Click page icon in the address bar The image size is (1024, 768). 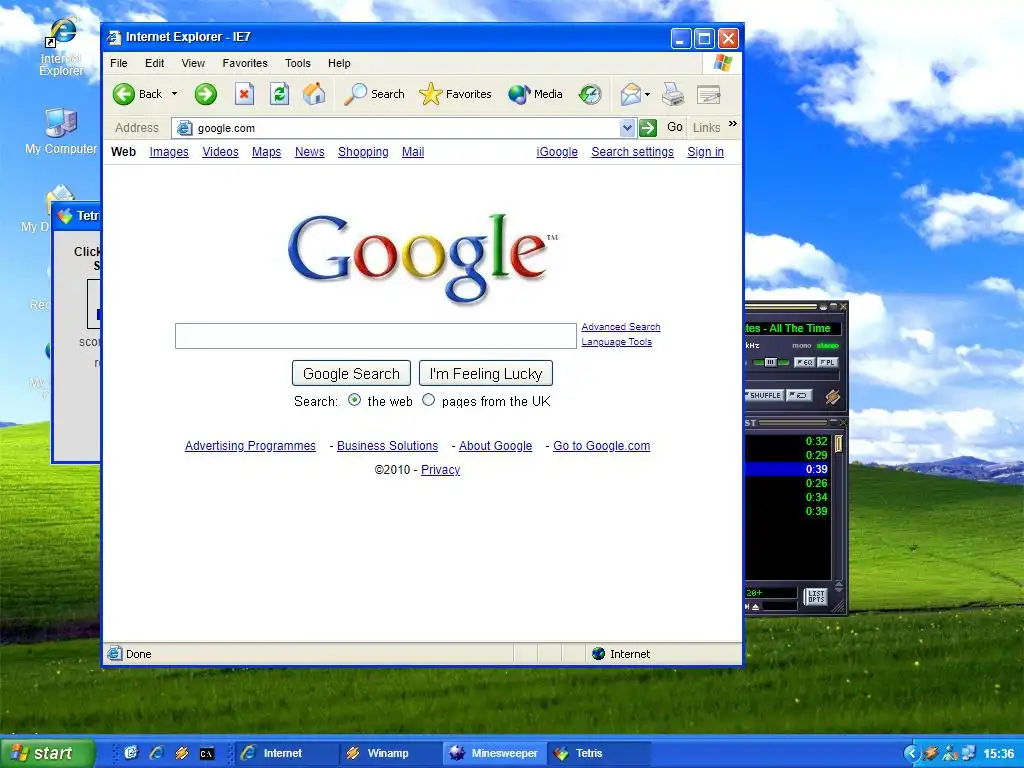(x=185, y=128)
